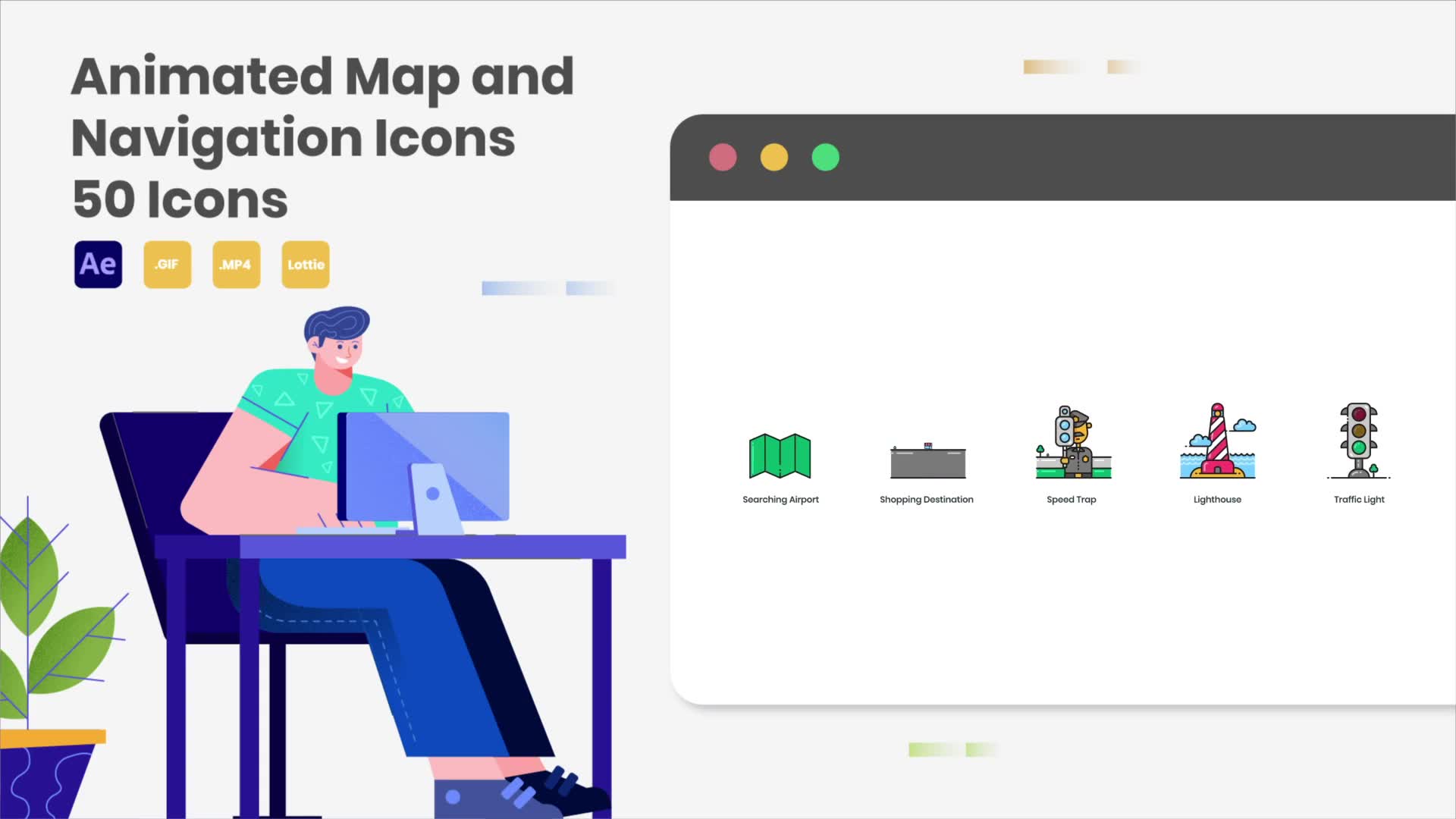
Task: Expand the animated icons collection menu
Action: [x=826, y=158]
